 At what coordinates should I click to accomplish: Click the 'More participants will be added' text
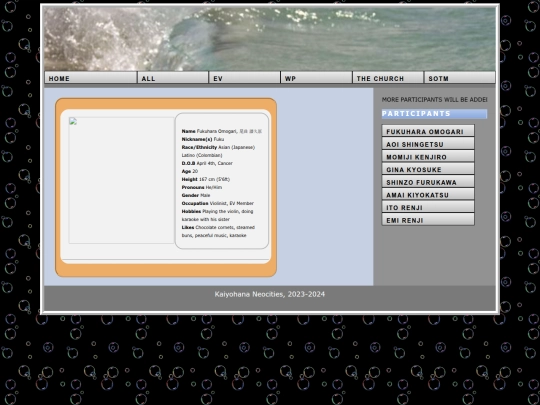[434, 100]
